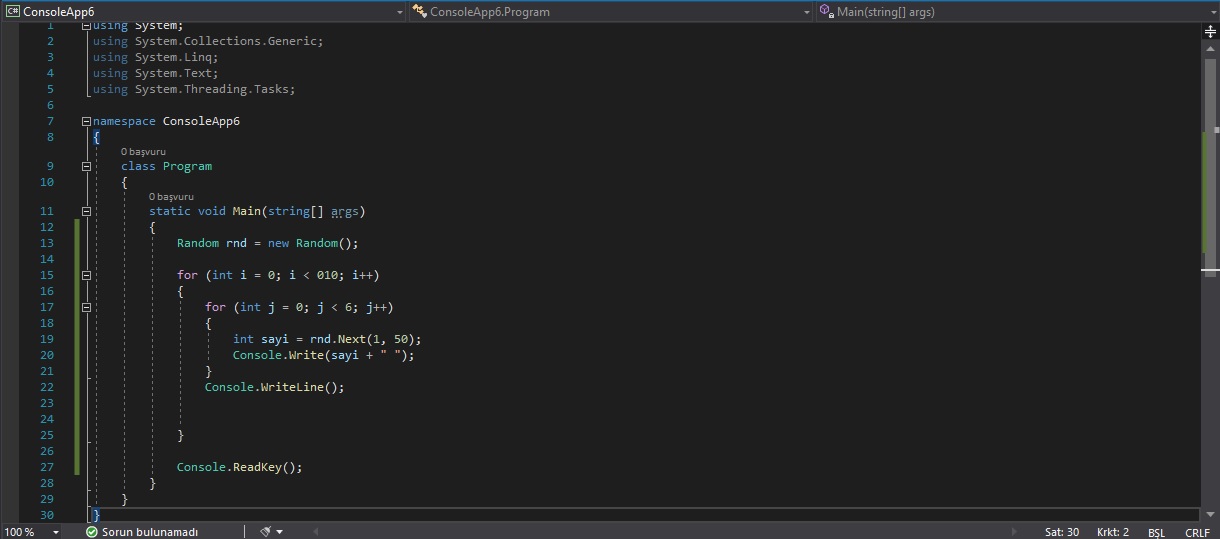Viewport: 1220px width, 539px height.
Task: Collapse the outer for loop with i
Action: pos(86,275)
